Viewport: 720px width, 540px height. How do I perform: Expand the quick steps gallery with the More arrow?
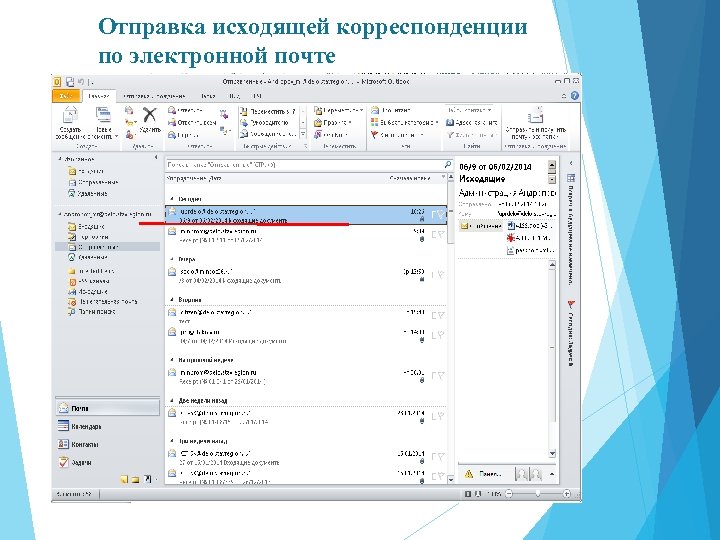[304, 135]
